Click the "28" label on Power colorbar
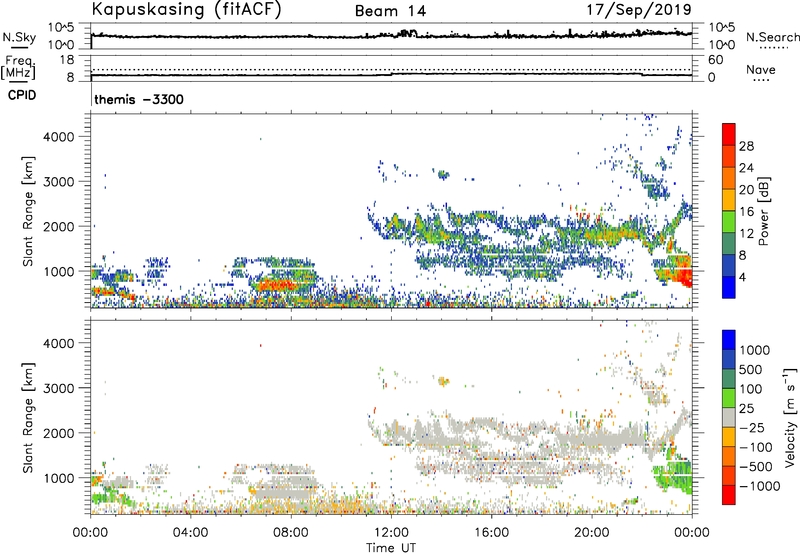This screenshot has height=554, width=800. click(x=746, y=146)
